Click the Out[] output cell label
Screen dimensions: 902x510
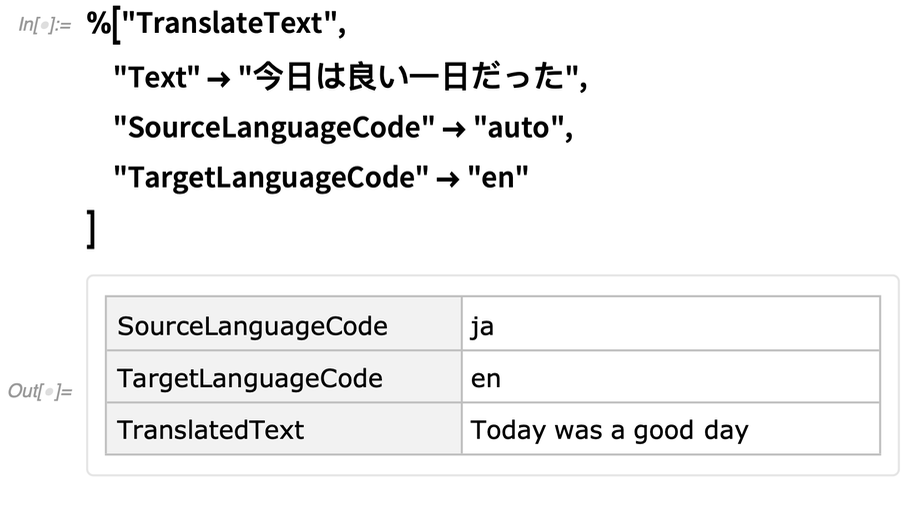click(40, 391)
